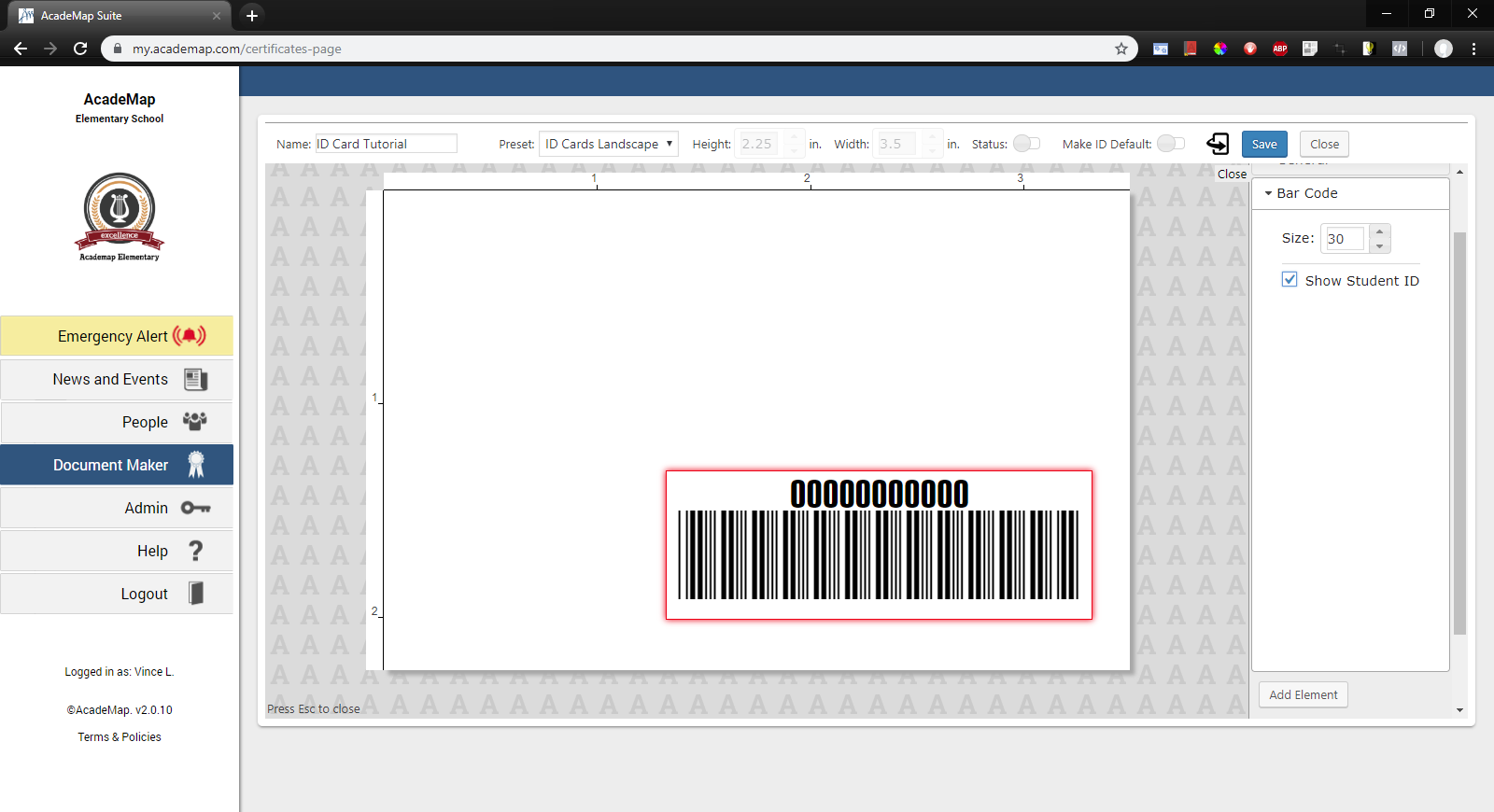Image resolution: width=1494 pixels, height=812 pixels.
Task: Click the properties panel vertical scrollbar
Action: [1459, 434]
